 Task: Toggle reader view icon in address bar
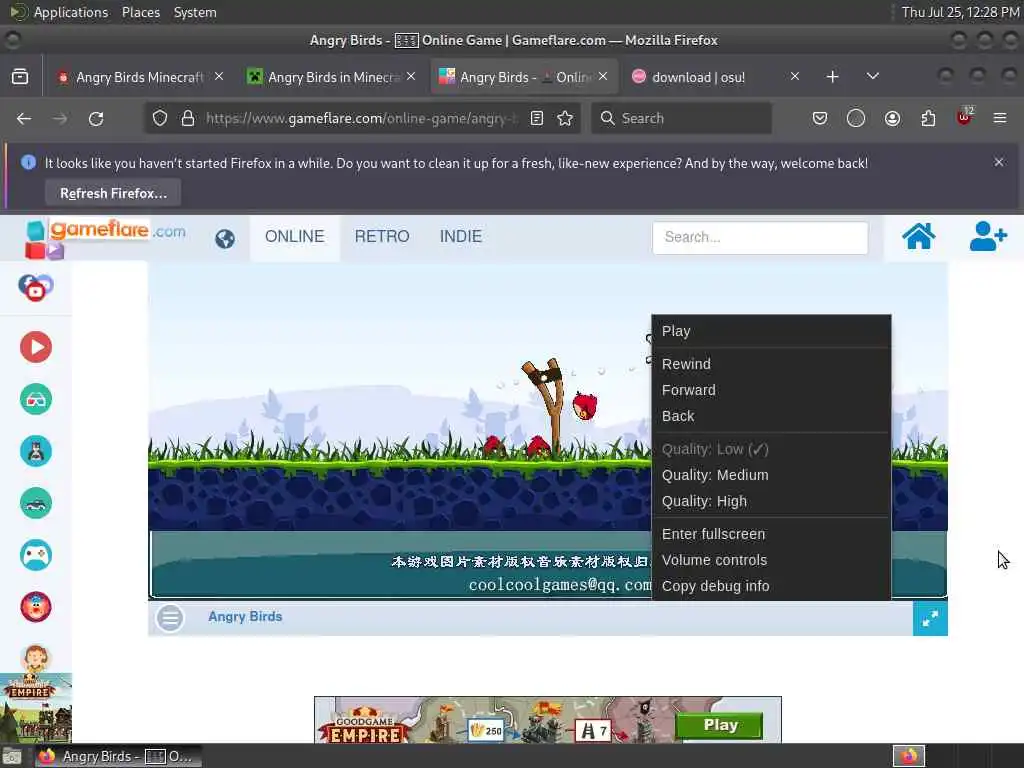click(537, 118)
